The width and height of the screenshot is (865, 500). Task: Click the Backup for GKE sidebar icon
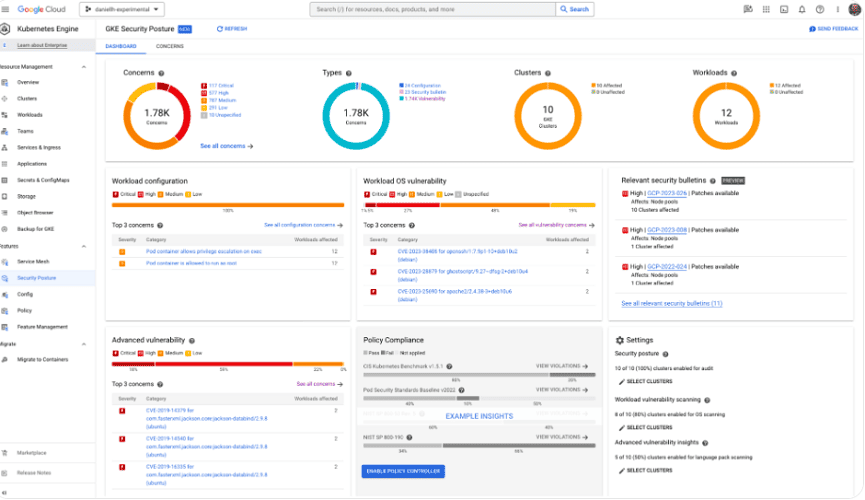pos(4,229)
